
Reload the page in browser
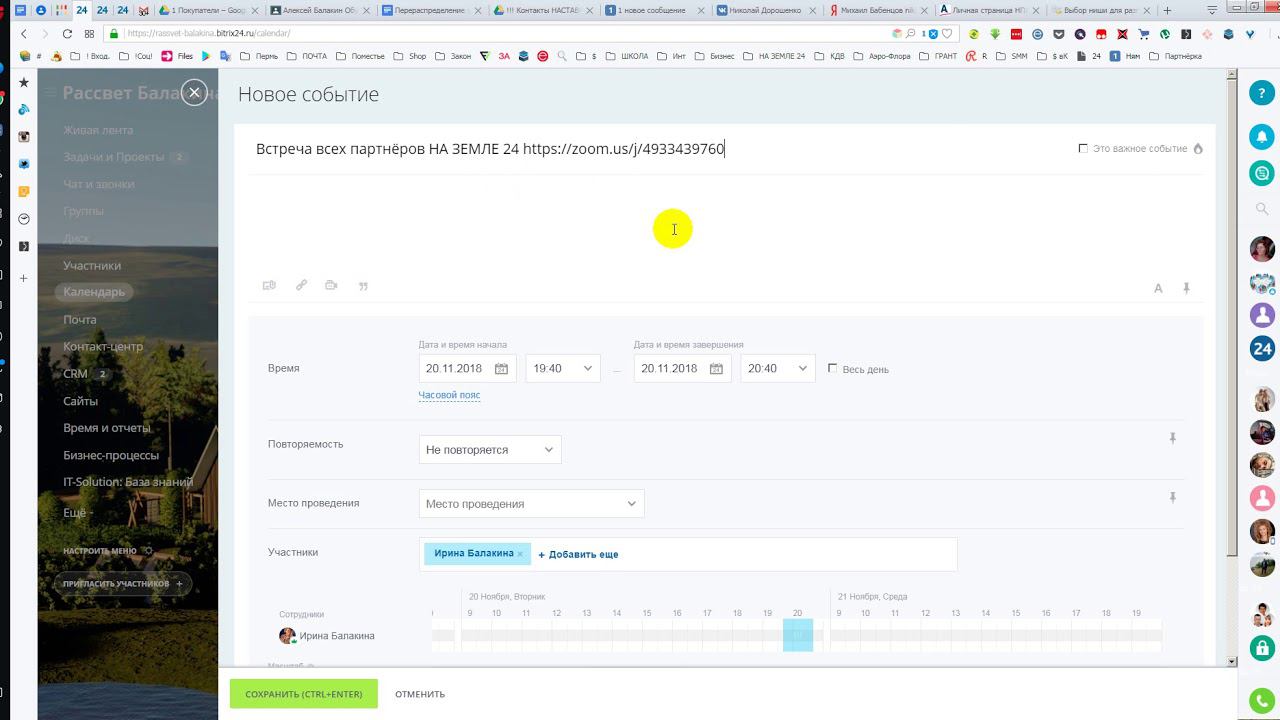click(65, 33)
